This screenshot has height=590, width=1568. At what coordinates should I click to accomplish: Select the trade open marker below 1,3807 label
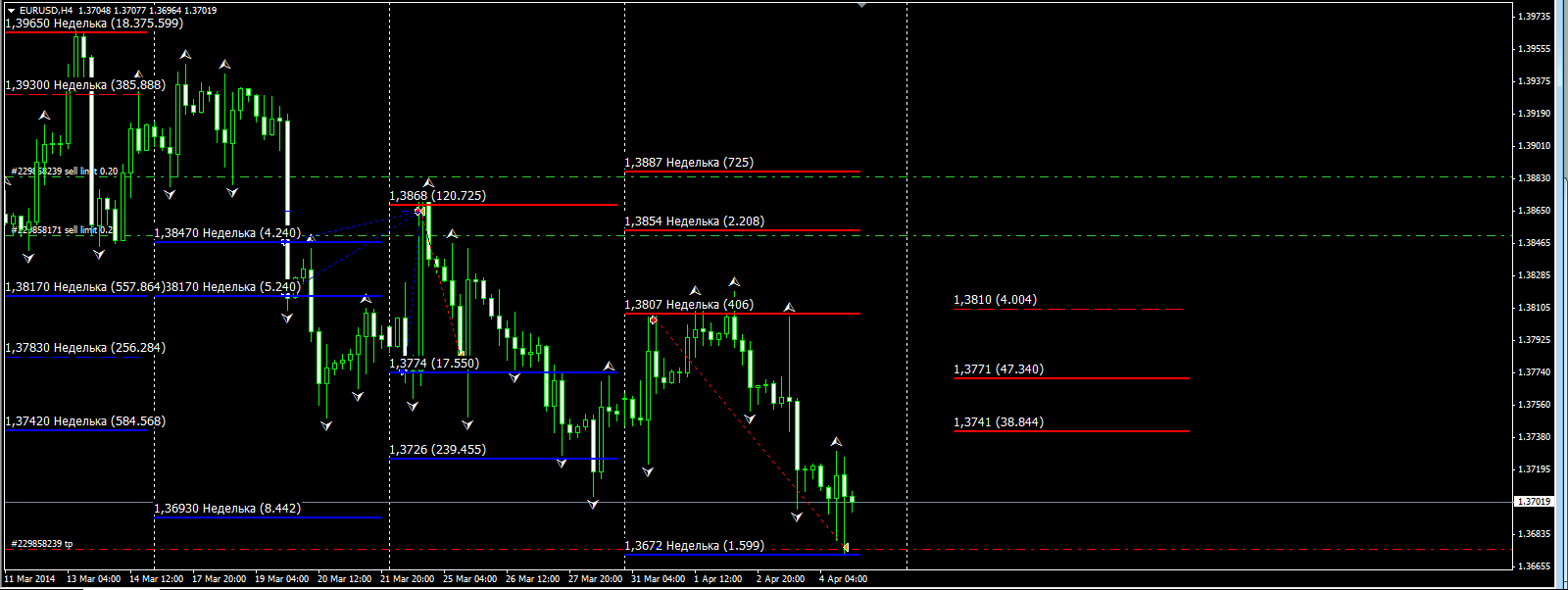(x=653, y=320)
